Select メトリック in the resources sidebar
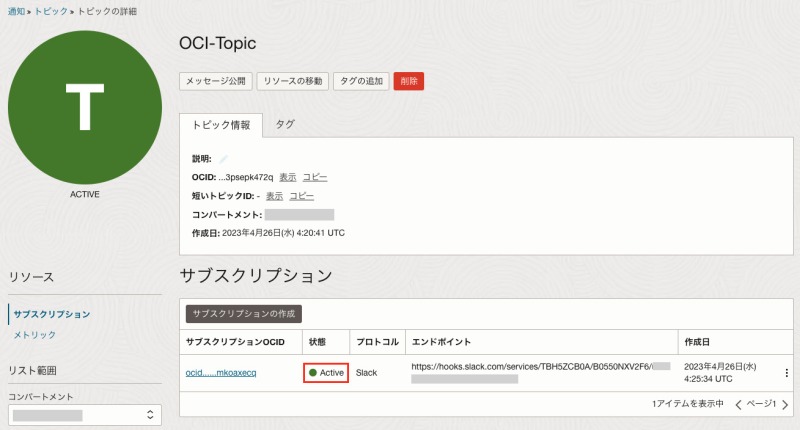This screenshot has width=800, height=430. coord(35,335)
